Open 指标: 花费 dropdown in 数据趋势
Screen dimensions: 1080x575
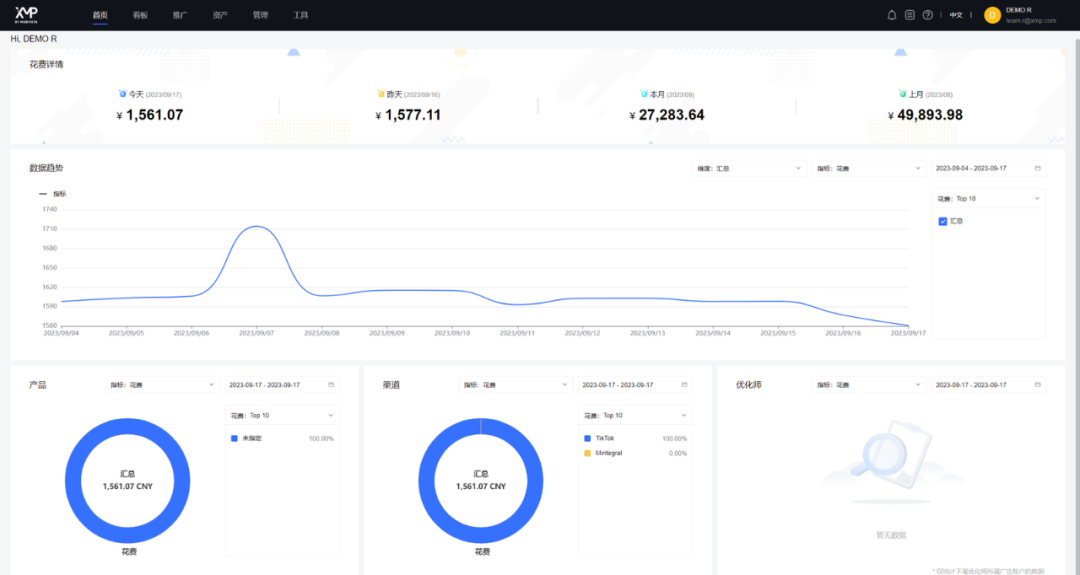(x=869, y=168)
